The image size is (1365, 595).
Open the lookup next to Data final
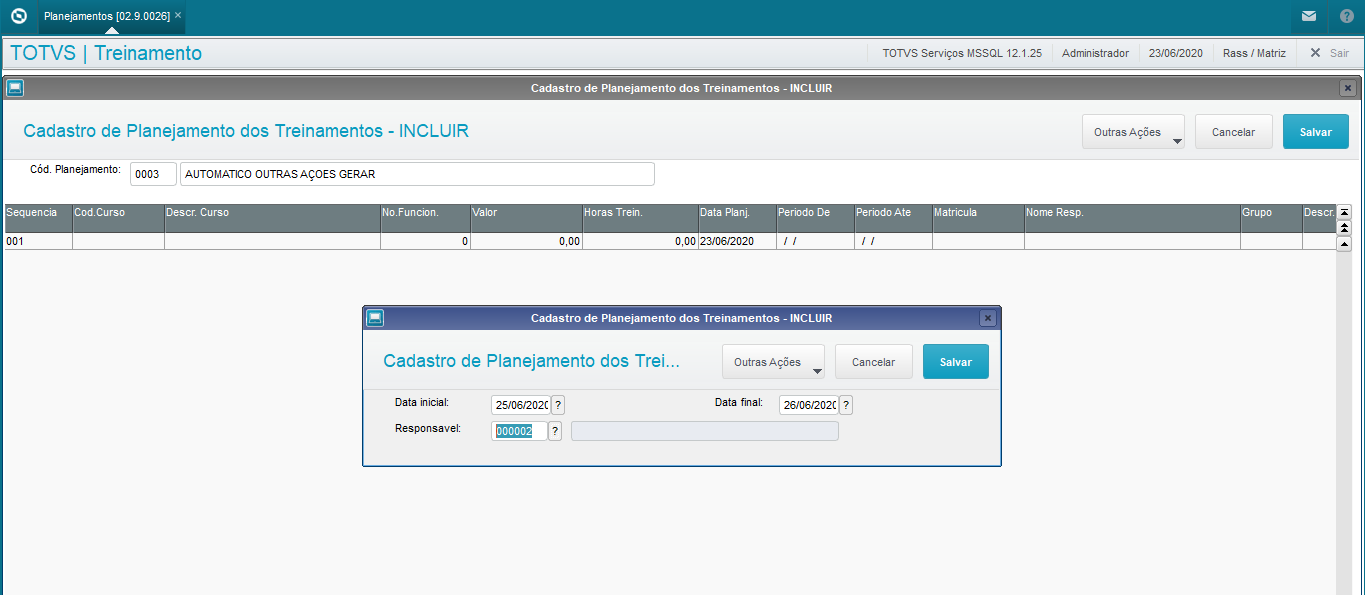click(x=846, y=405)
